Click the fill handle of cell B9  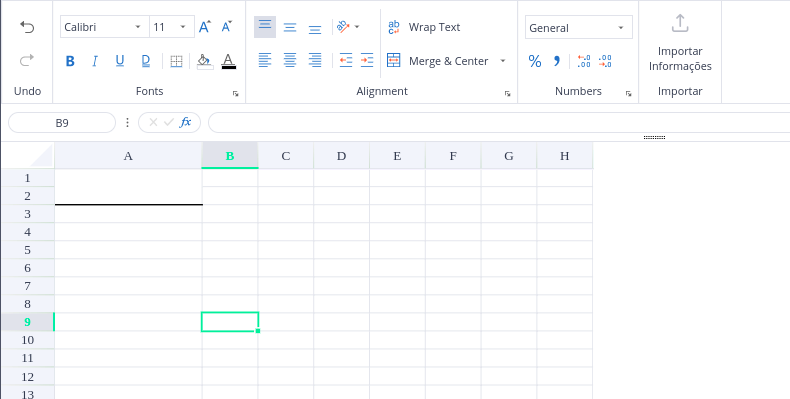coord(258,331)
